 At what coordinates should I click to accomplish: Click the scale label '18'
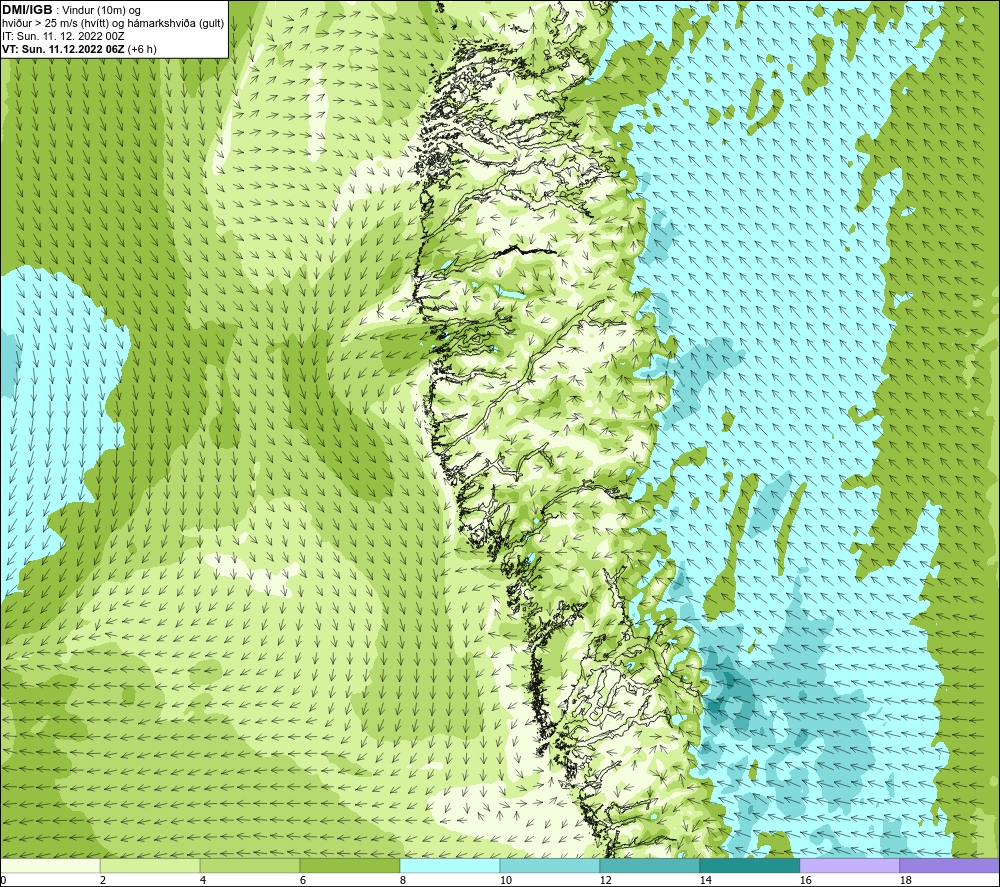[x=905, y=881]
